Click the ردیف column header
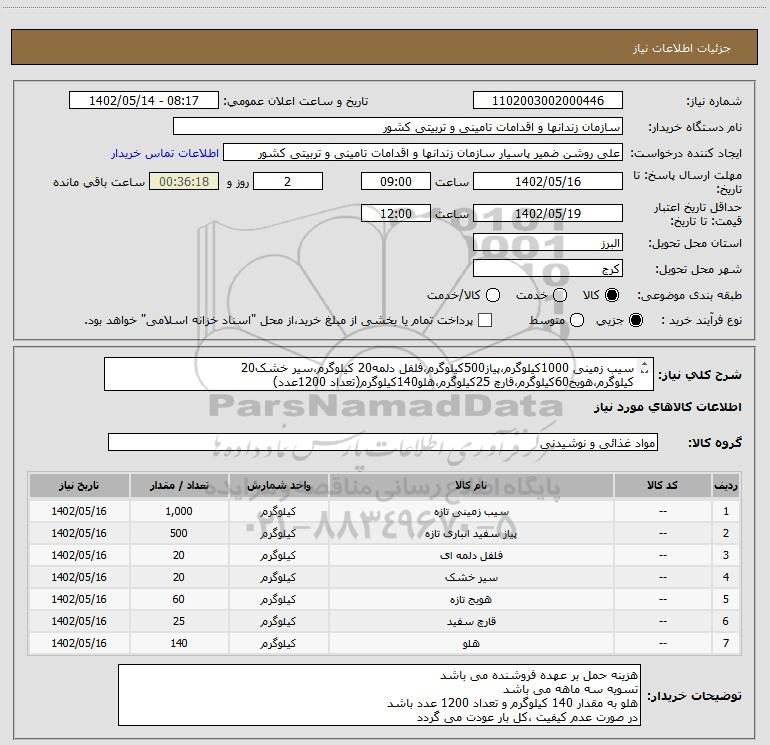This screenshot has height=745, width=770. pyautogui.click(x=726, y=485)
